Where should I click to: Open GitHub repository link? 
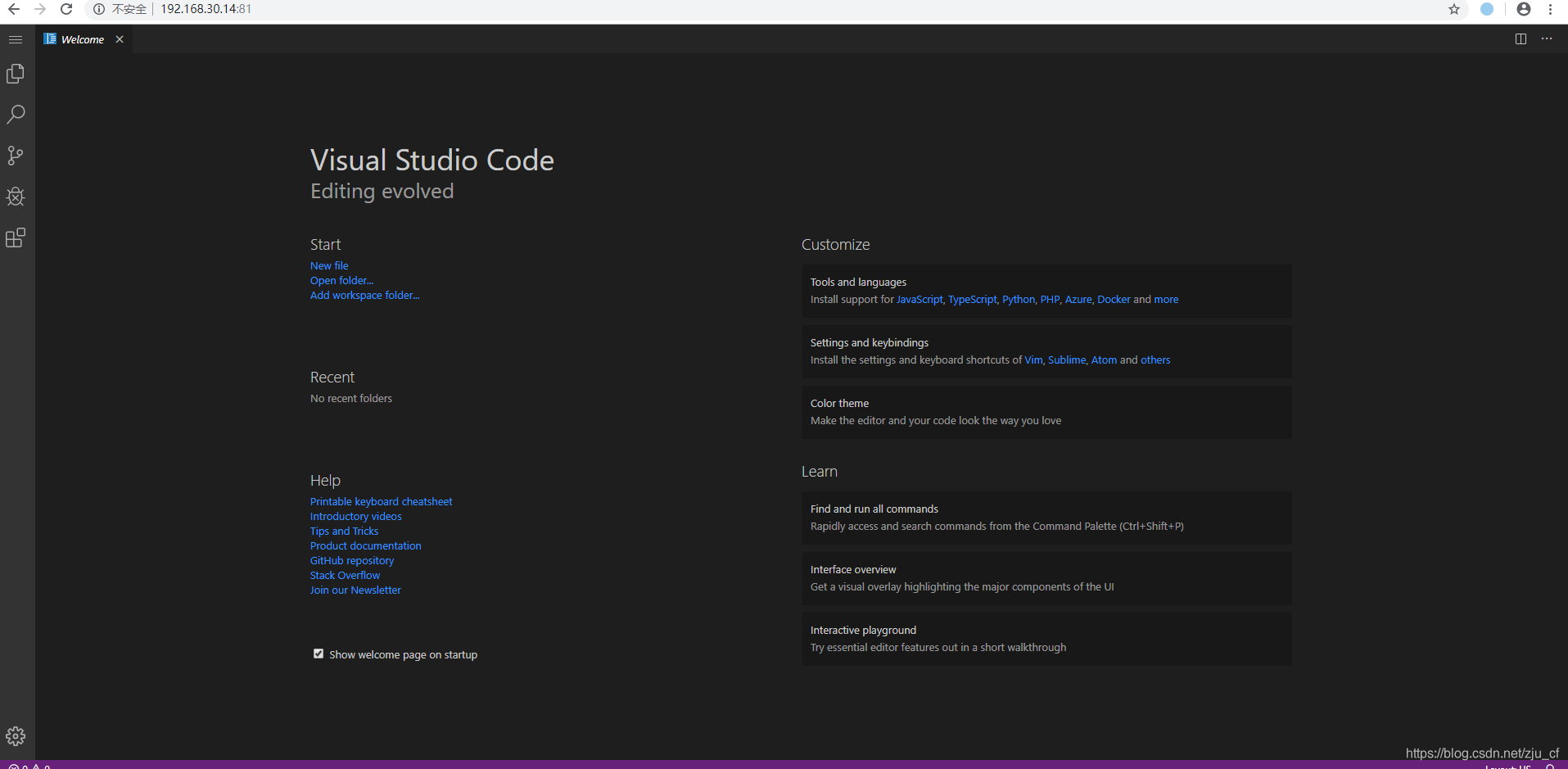click(352, 560)
